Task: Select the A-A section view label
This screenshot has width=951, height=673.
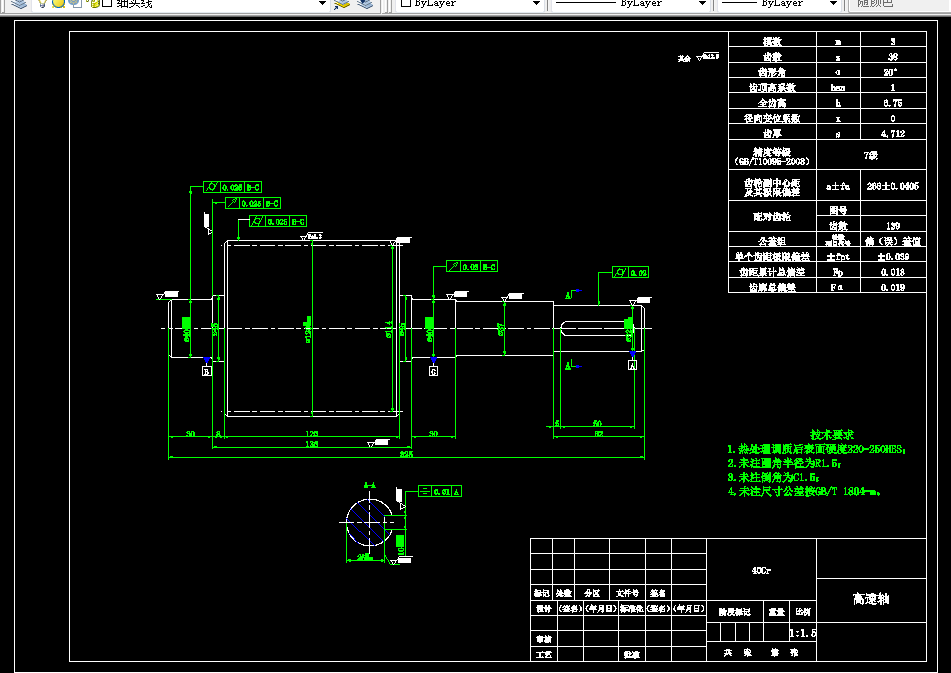Action: click(369, 485)
